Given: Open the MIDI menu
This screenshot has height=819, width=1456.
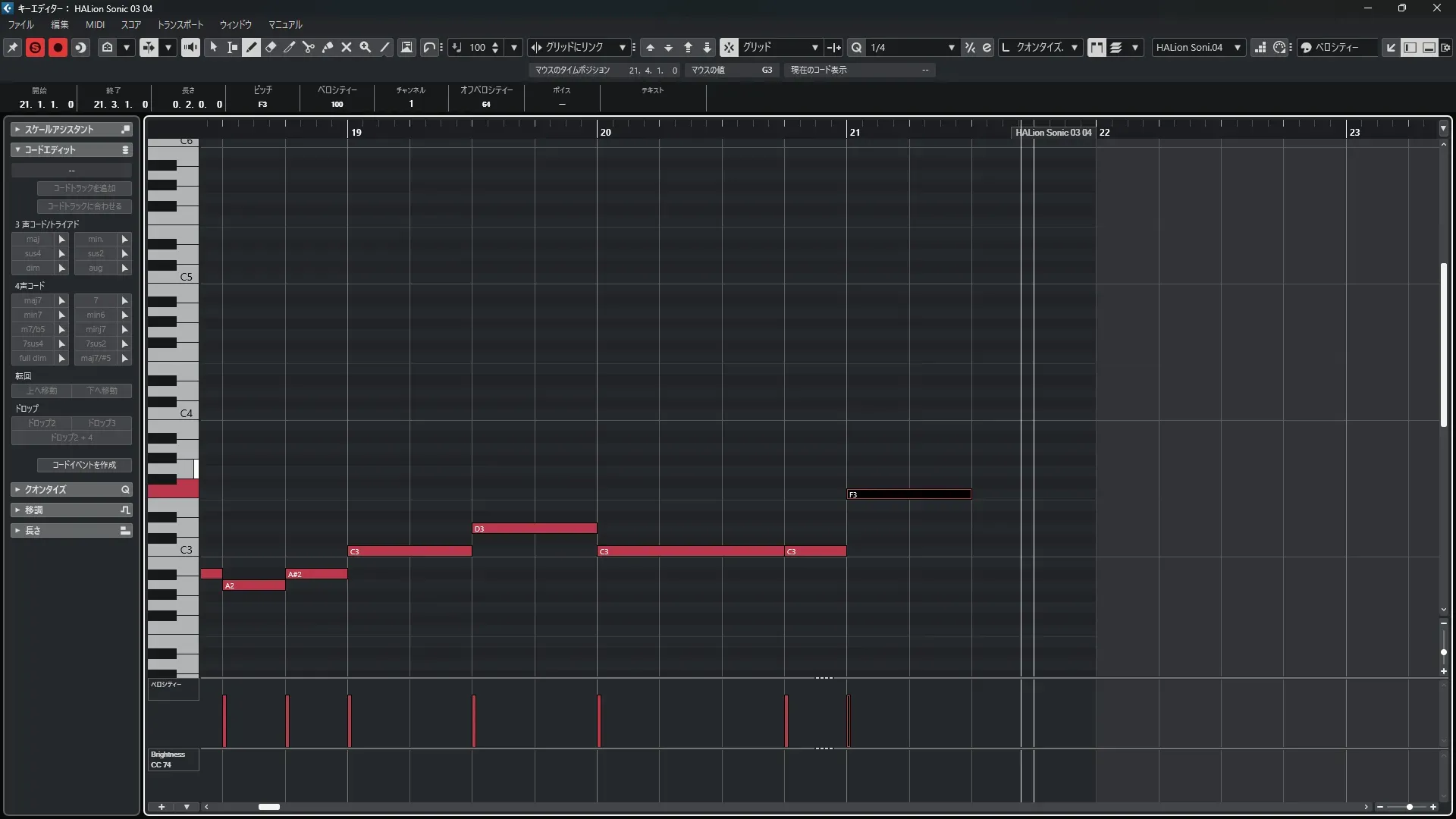Looking at the screenshot, I should (x=95, y=24).
